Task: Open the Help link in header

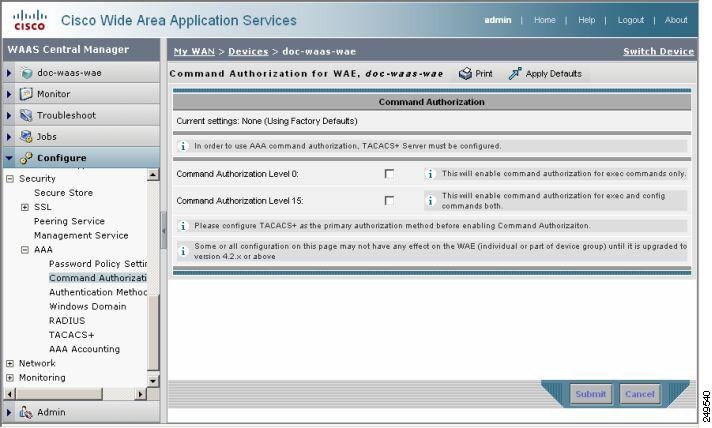Action: point(586,20)
